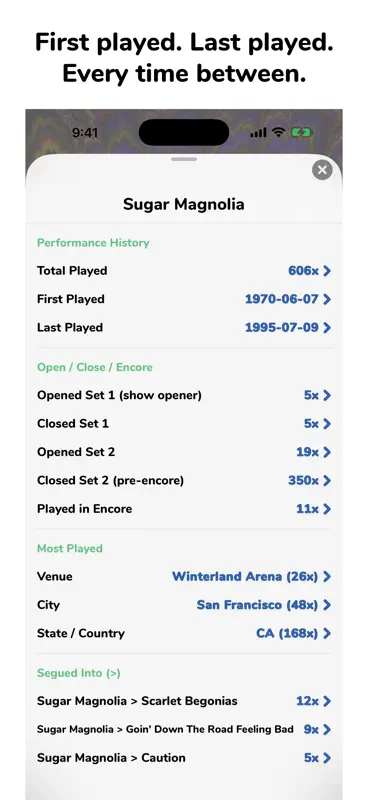Tap Wi-Fi icon in status bar
Image resolution: width=368 pixels, height=800 pixels.
coord(278,133)
